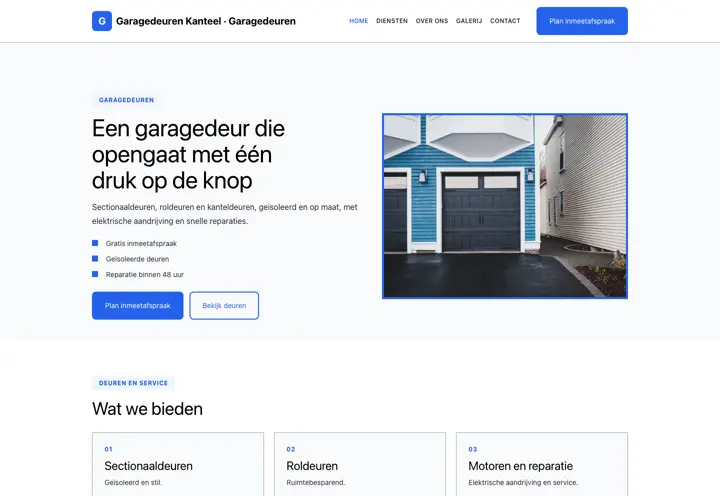Click the Wat we bieden heading
The image size is (720, 496).
[147, 409]
